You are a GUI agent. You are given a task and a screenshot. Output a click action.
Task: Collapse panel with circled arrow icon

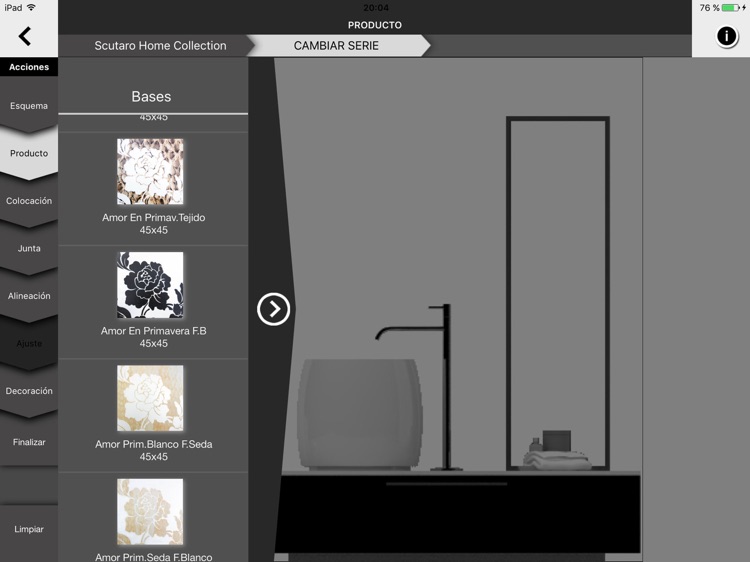tap(273, 309)
